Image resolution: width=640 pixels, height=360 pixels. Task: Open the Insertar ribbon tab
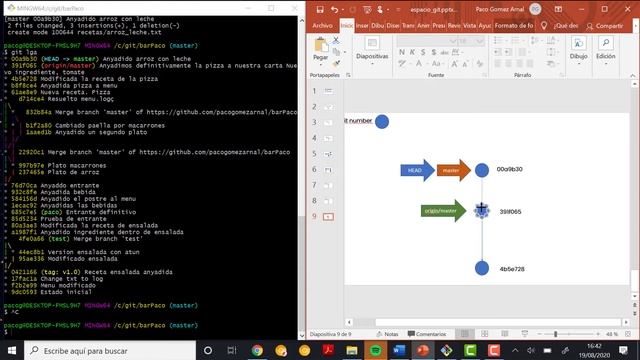(362, 25)
